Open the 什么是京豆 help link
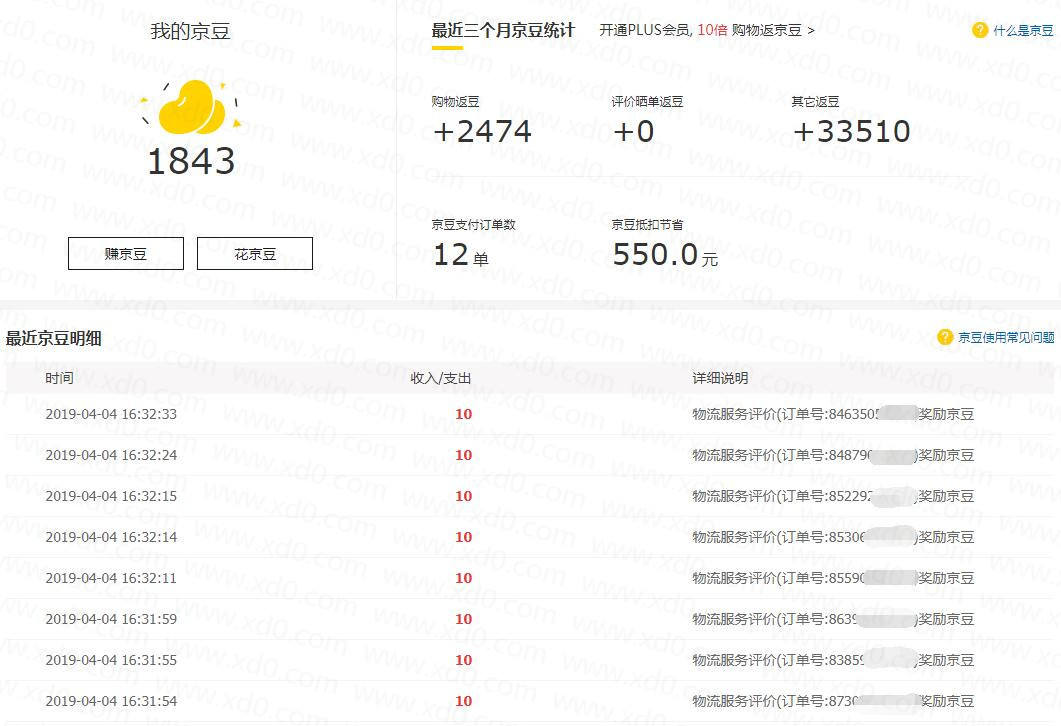1061x726 pixels. coord(1023,30)
